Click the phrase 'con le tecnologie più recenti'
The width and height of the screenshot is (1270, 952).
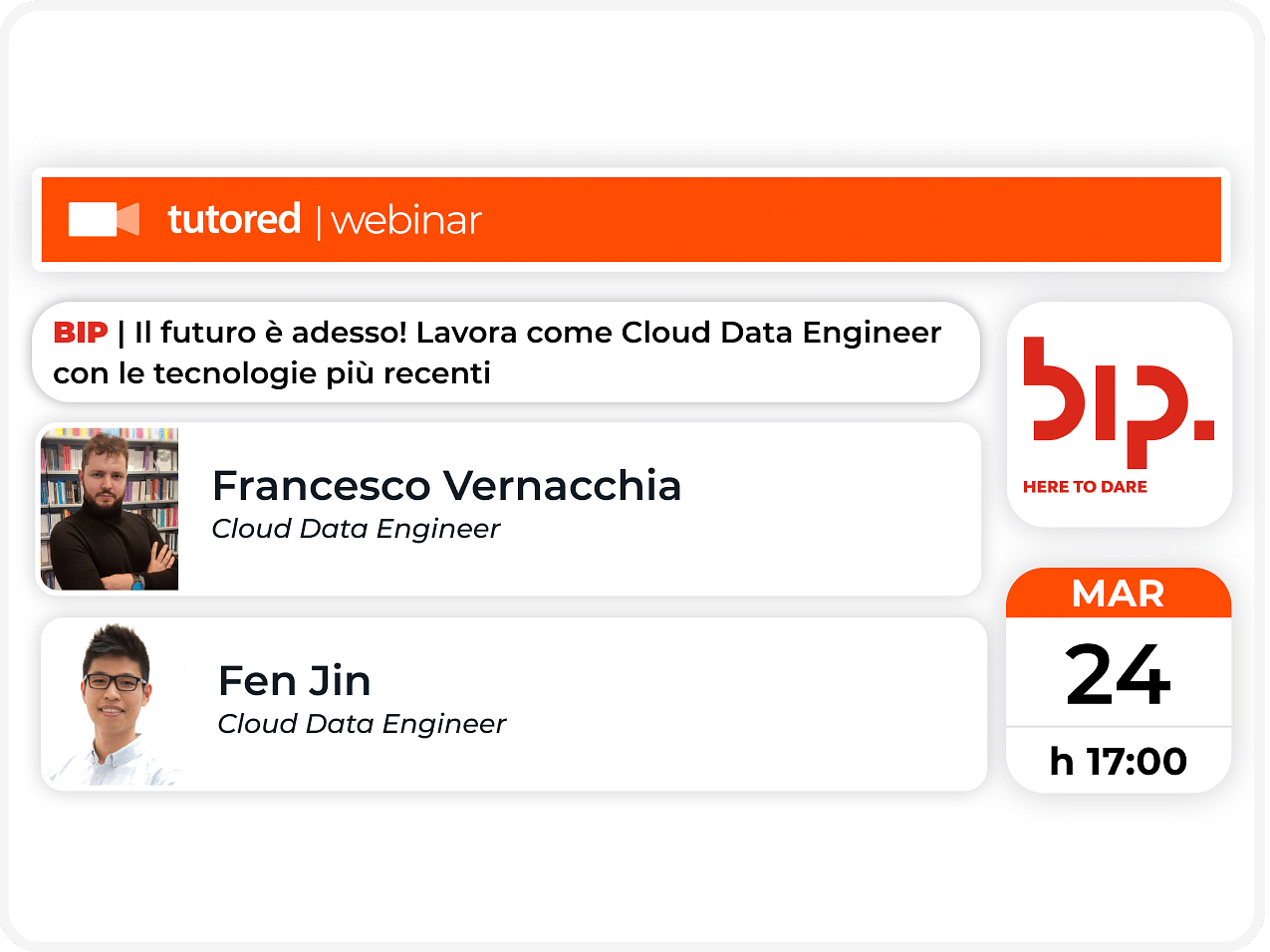pos(272,373)
